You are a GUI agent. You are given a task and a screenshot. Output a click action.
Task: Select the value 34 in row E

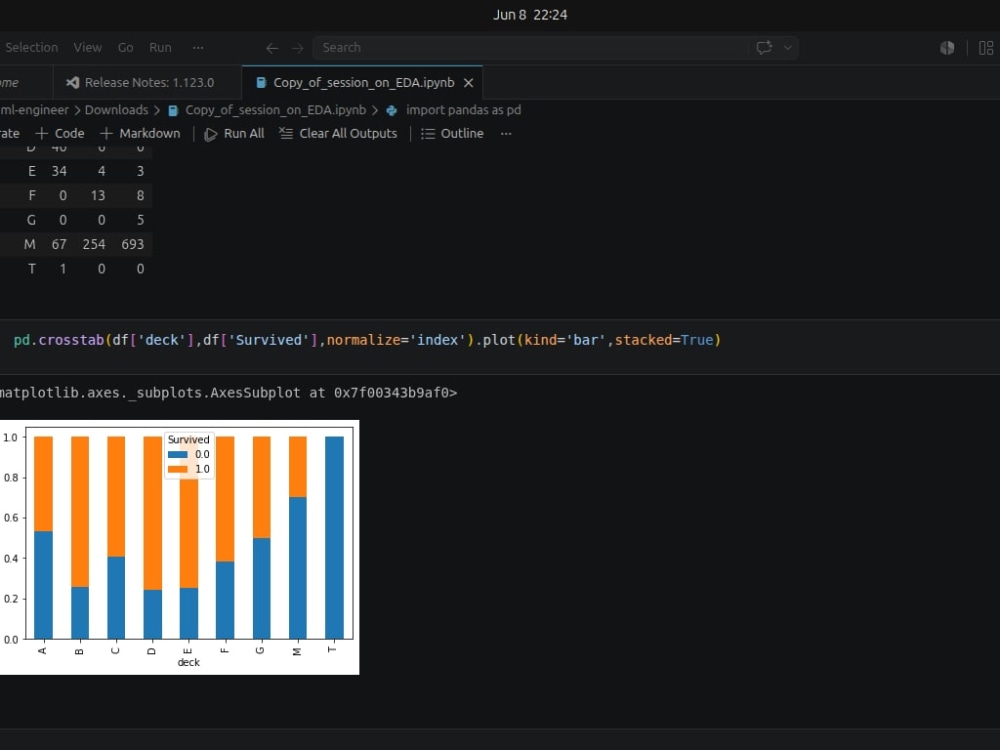point(59,171)
